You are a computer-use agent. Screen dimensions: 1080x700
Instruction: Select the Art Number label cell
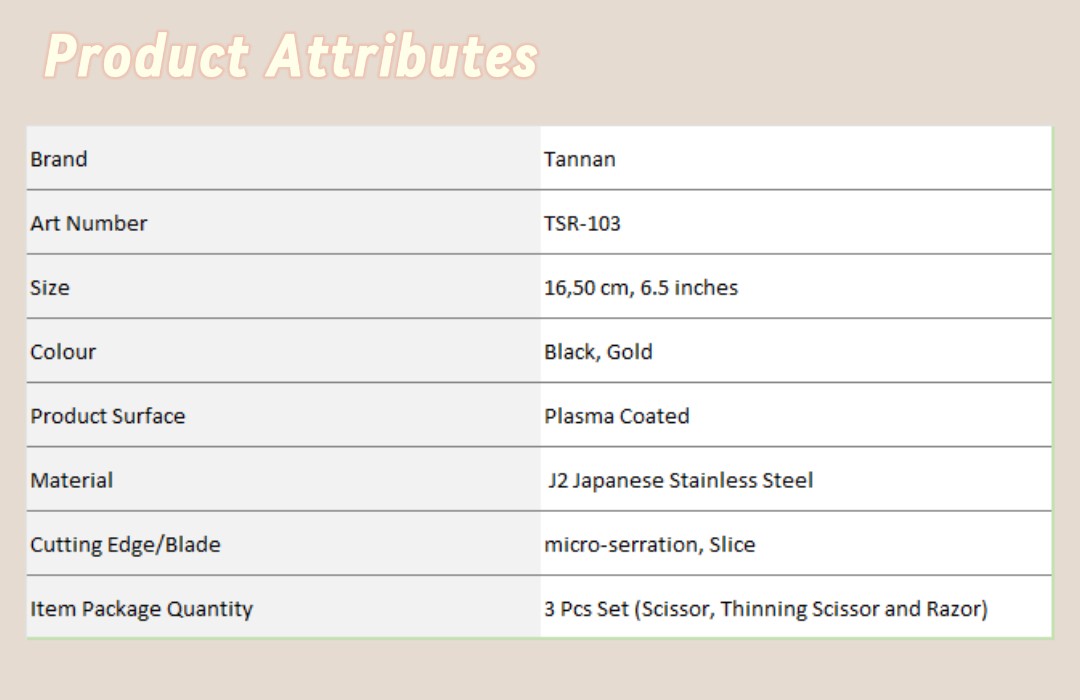pyautogui.click(x=284, y=223)
